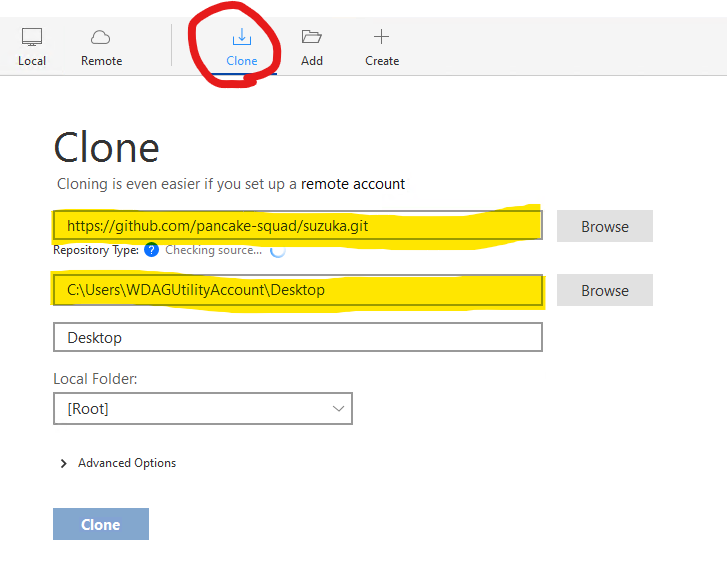Click the Clone download-arrow icon
Viewport: 727px width, 577px height.
pyautogui.click(x=242, y=37)
